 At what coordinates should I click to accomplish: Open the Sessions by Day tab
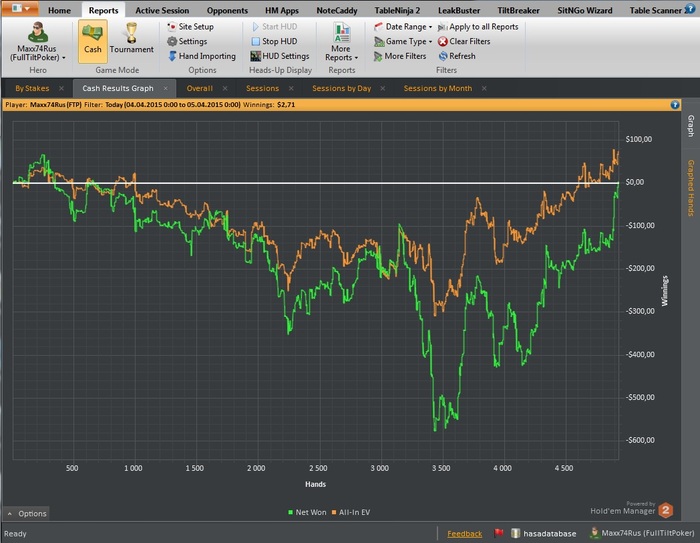341,88
